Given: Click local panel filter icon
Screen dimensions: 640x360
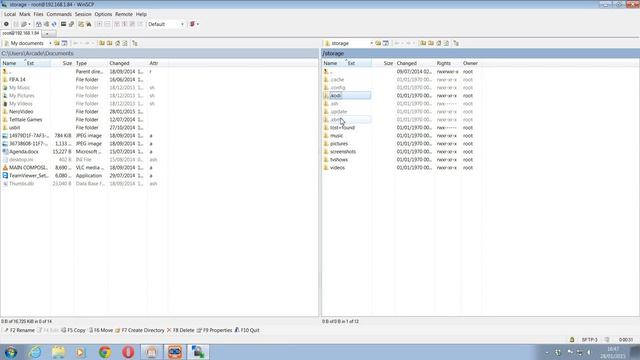Looking at the screenshot, I should coord(64,43).
